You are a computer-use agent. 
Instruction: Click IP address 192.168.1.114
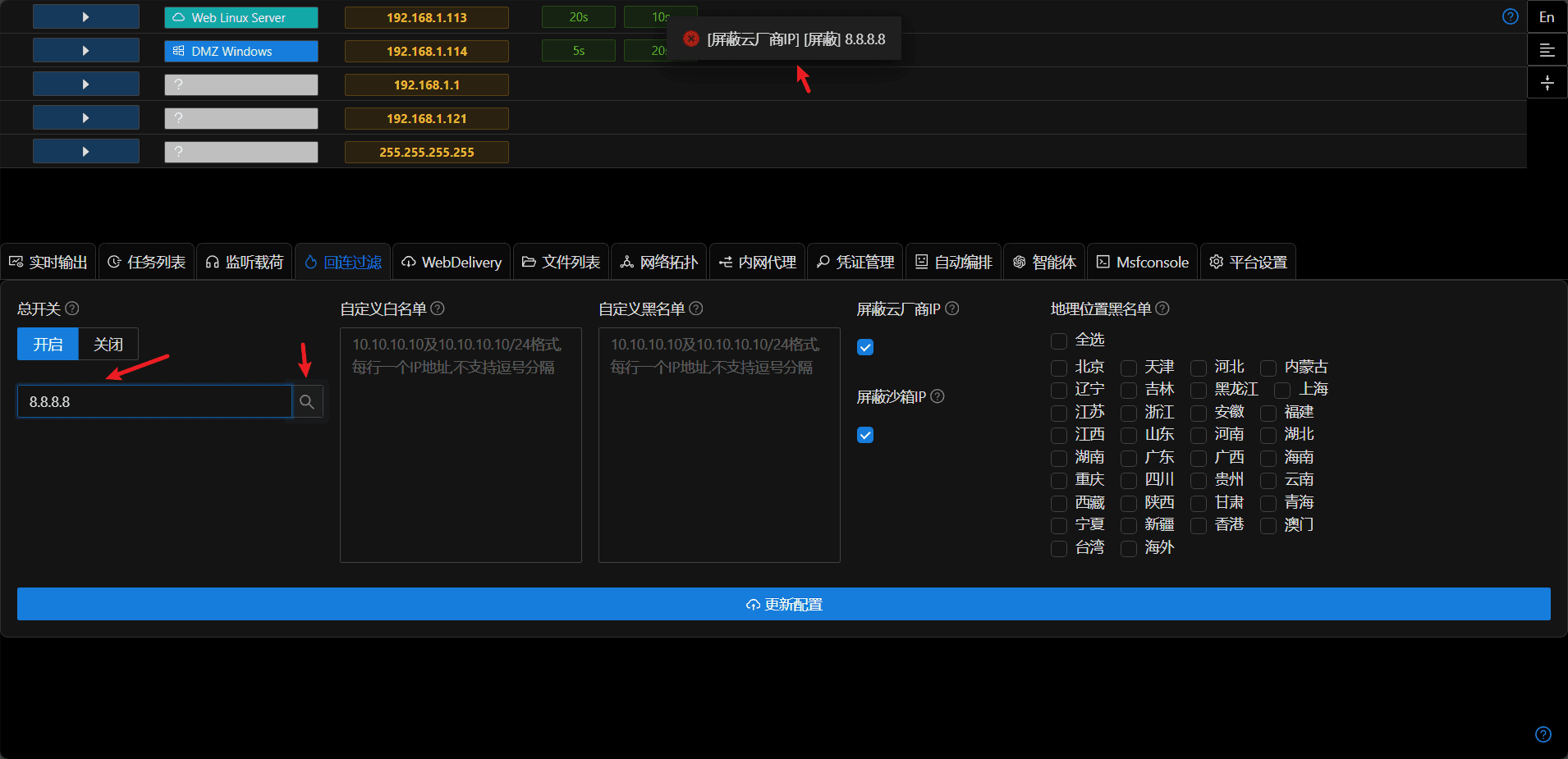[x=427, y=51]
